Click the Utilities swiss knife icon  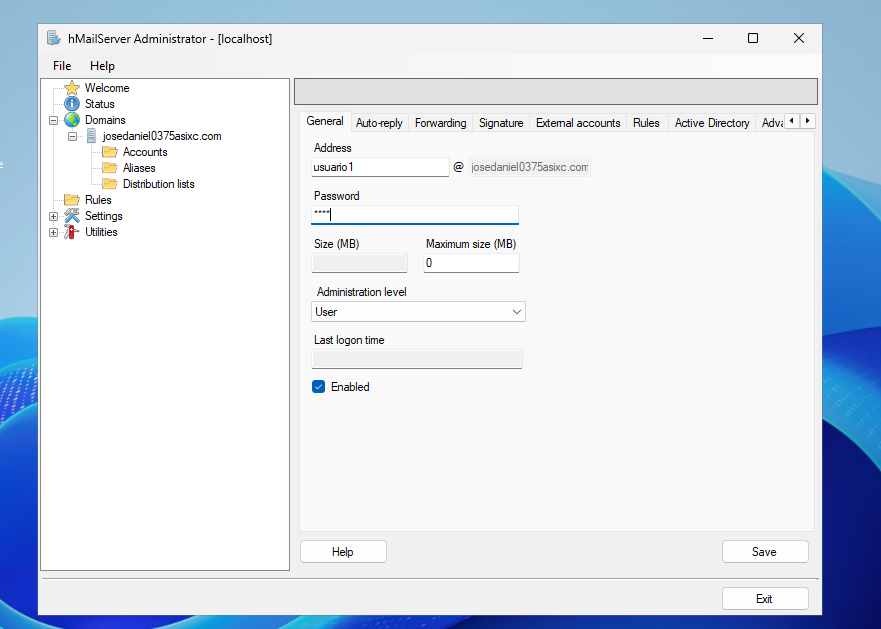(71, 232)
